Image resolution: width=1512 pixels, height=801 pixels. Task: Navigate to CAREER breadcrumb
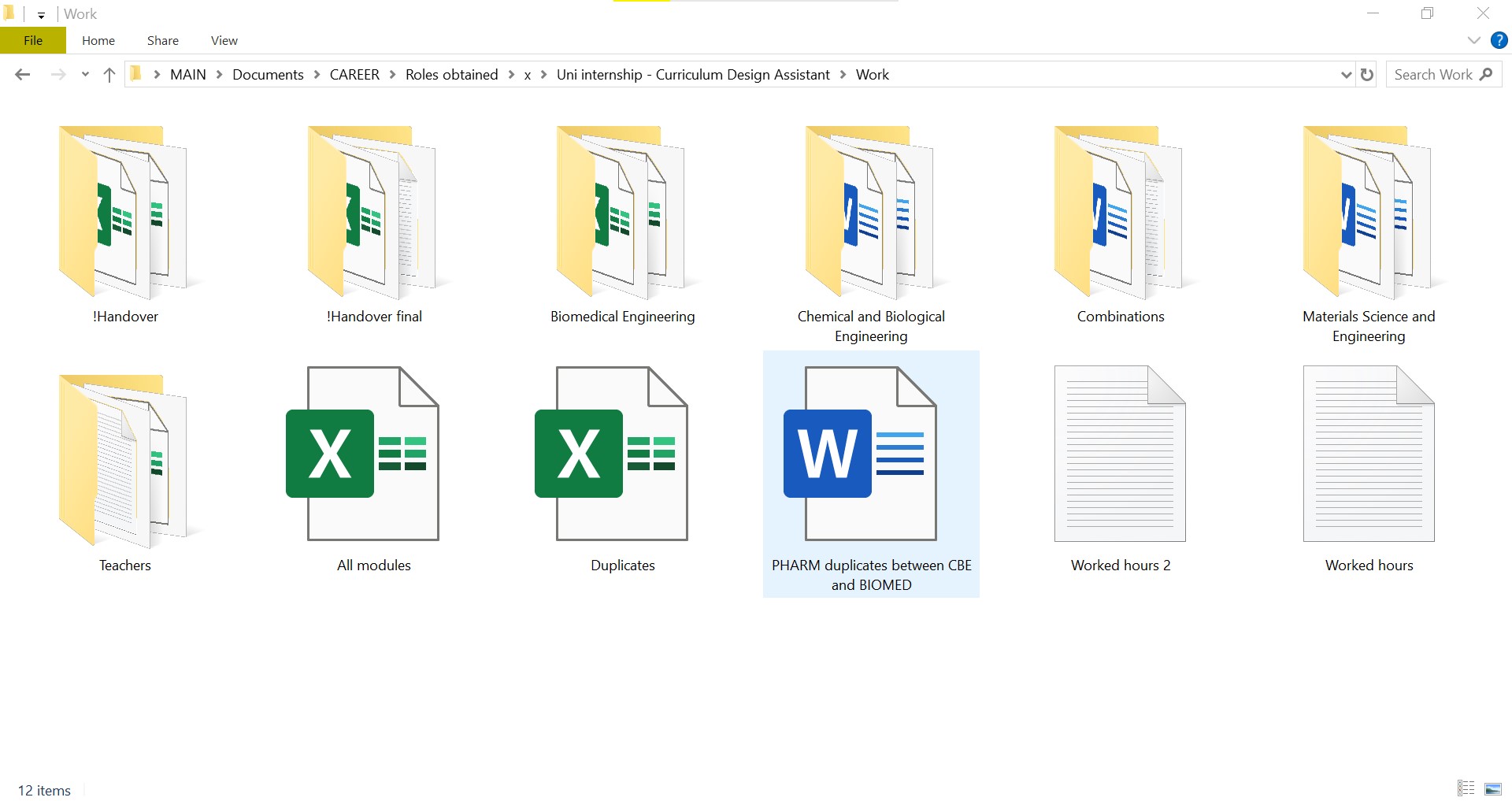pyautogui.click(x=354, y=74)
